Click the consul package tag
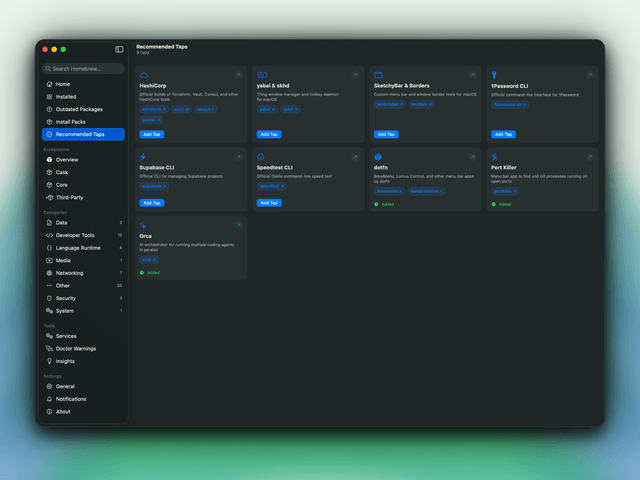Image resolution: width=640 pixels, height=480 pixels. click(x=206, y=109)
